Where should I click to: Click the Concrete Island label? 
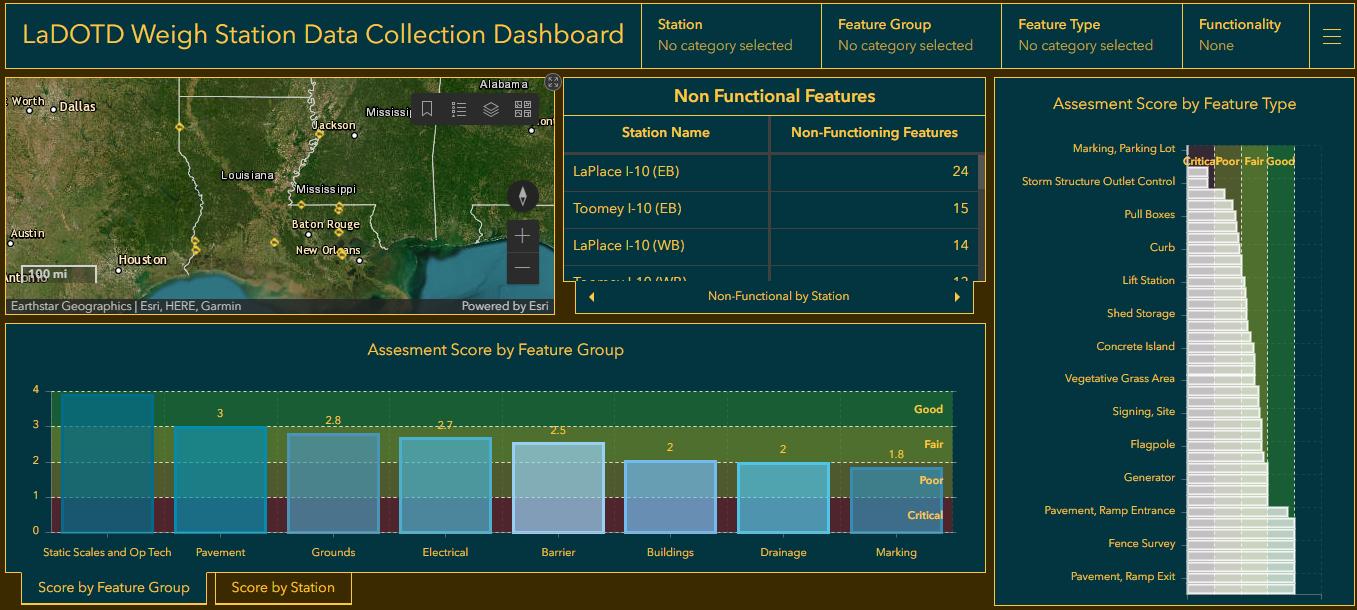(1135, 346)
